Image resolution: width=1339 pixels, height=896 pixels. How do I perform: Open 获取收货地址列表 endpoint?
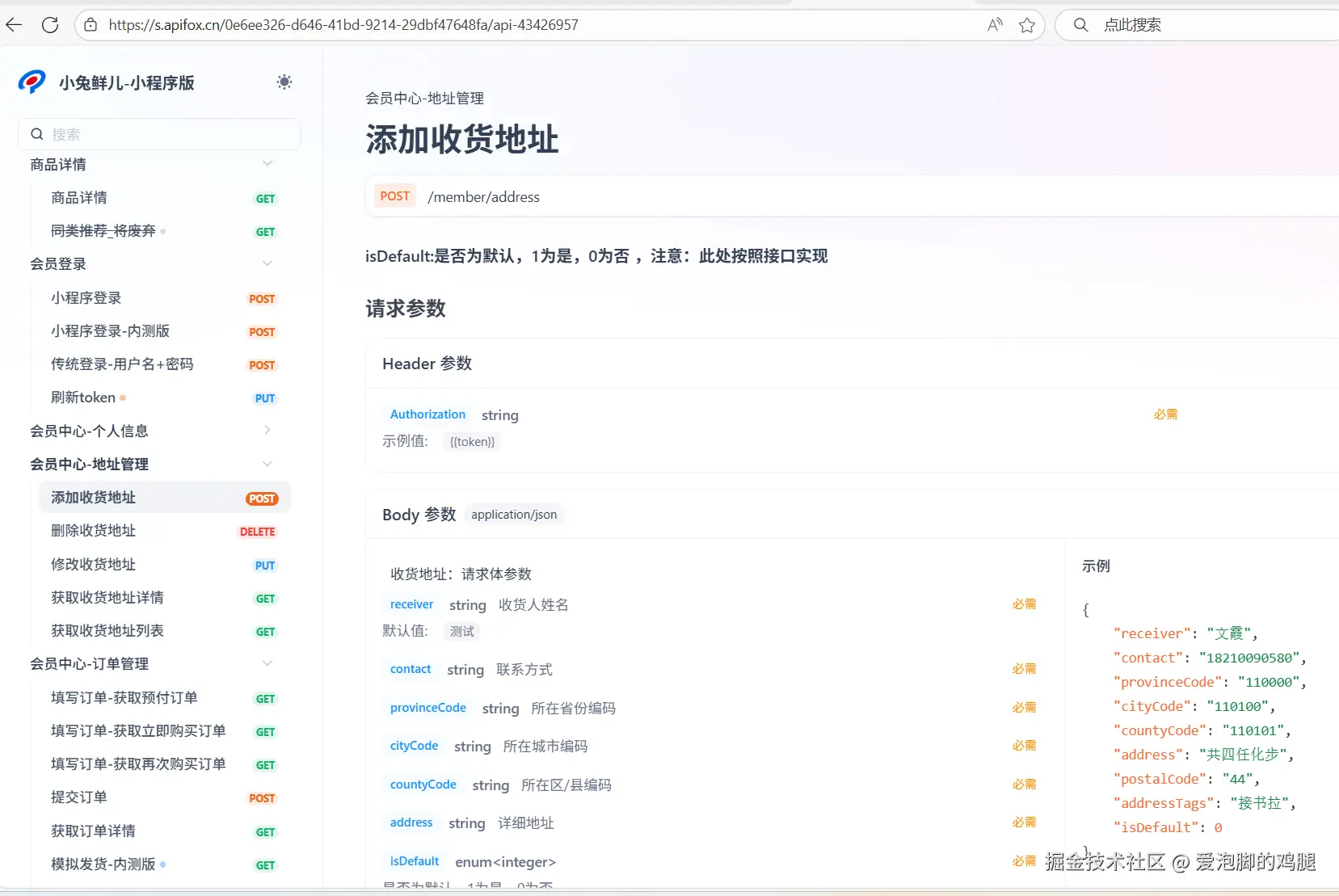pos(164,631)
